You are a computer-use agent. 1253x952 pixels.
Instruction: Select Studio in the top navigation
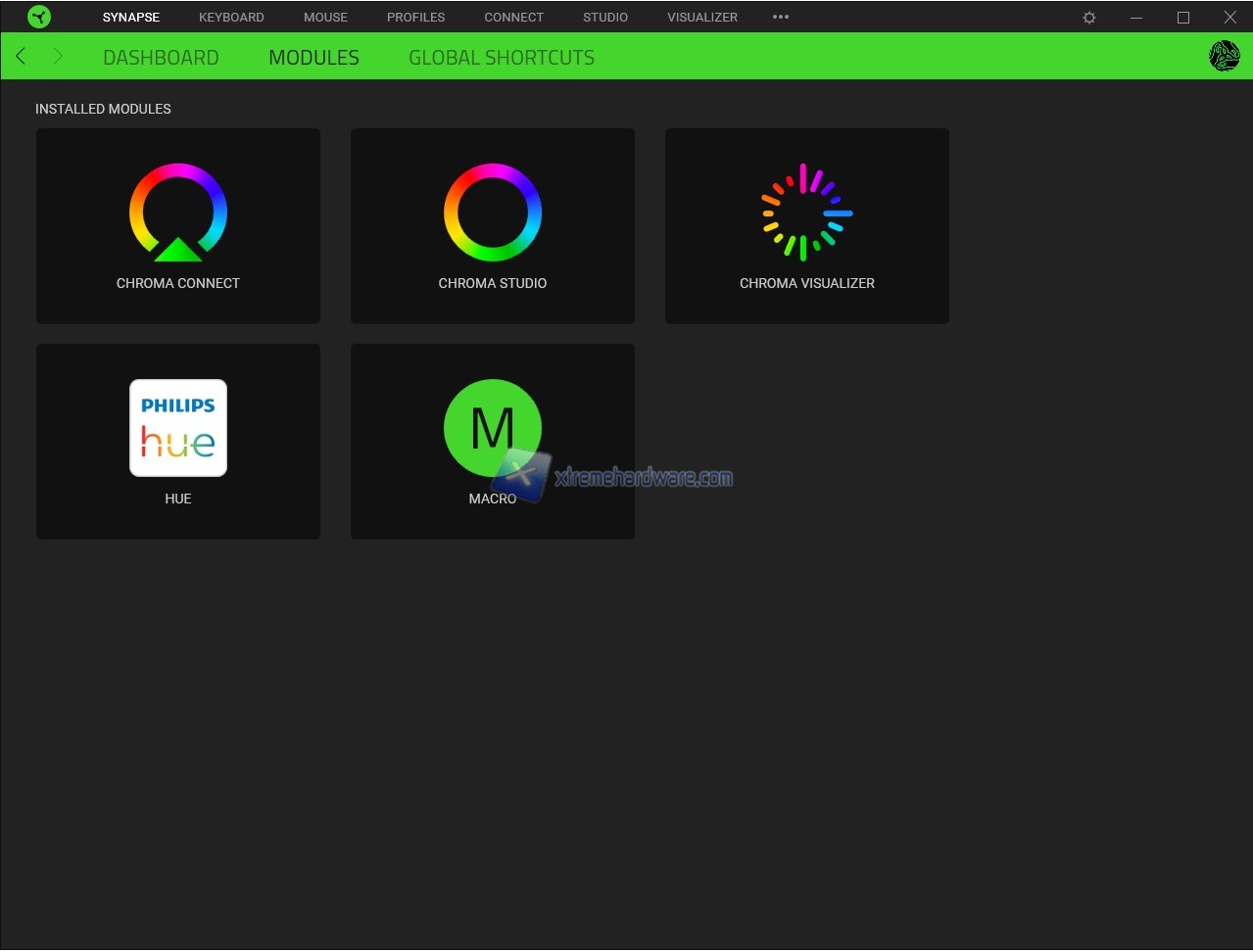pyautogui.click(x=605, y=18)
